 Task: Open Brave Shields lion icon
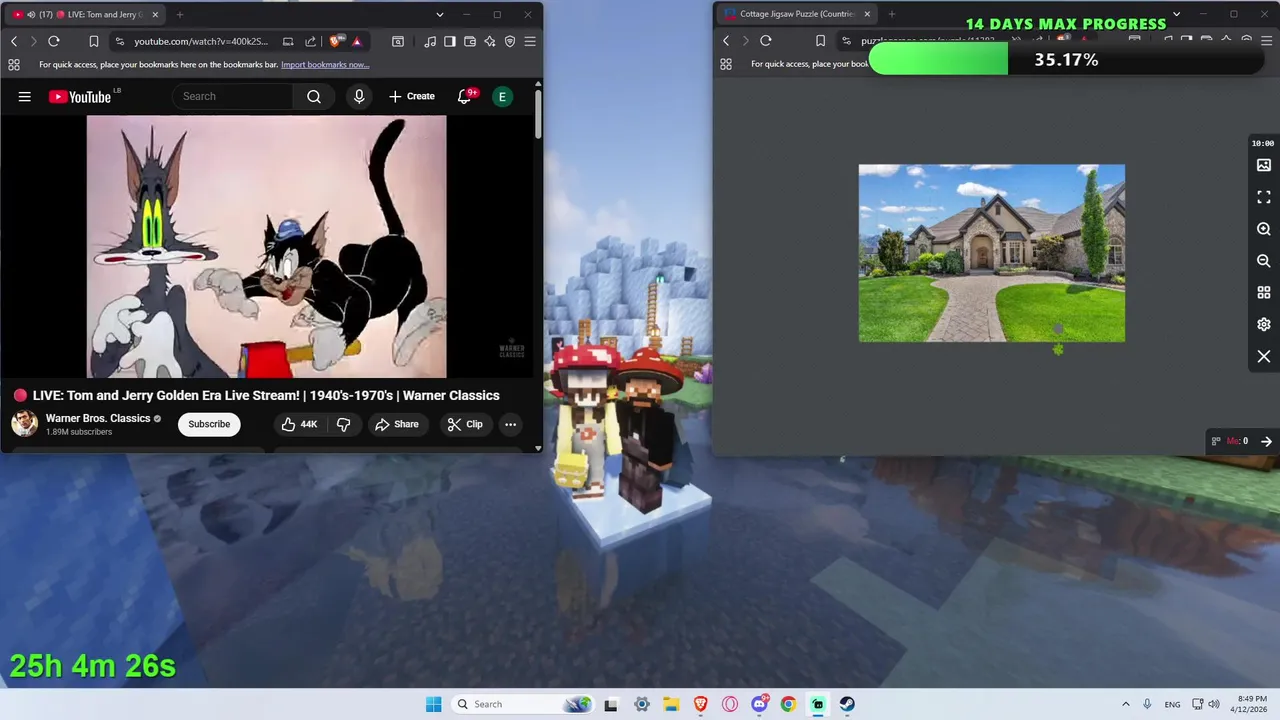[335, 41]
